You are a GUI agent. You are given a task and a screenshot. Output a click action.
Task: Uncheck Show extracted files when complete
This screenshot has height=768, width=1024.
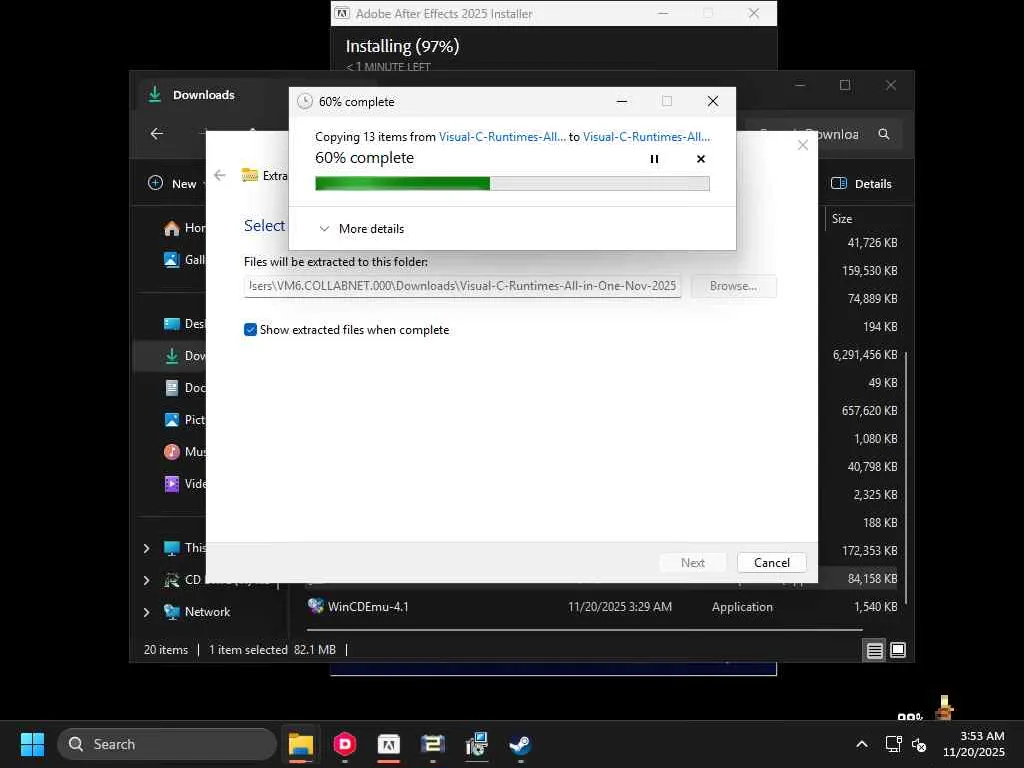click(250, 330)
